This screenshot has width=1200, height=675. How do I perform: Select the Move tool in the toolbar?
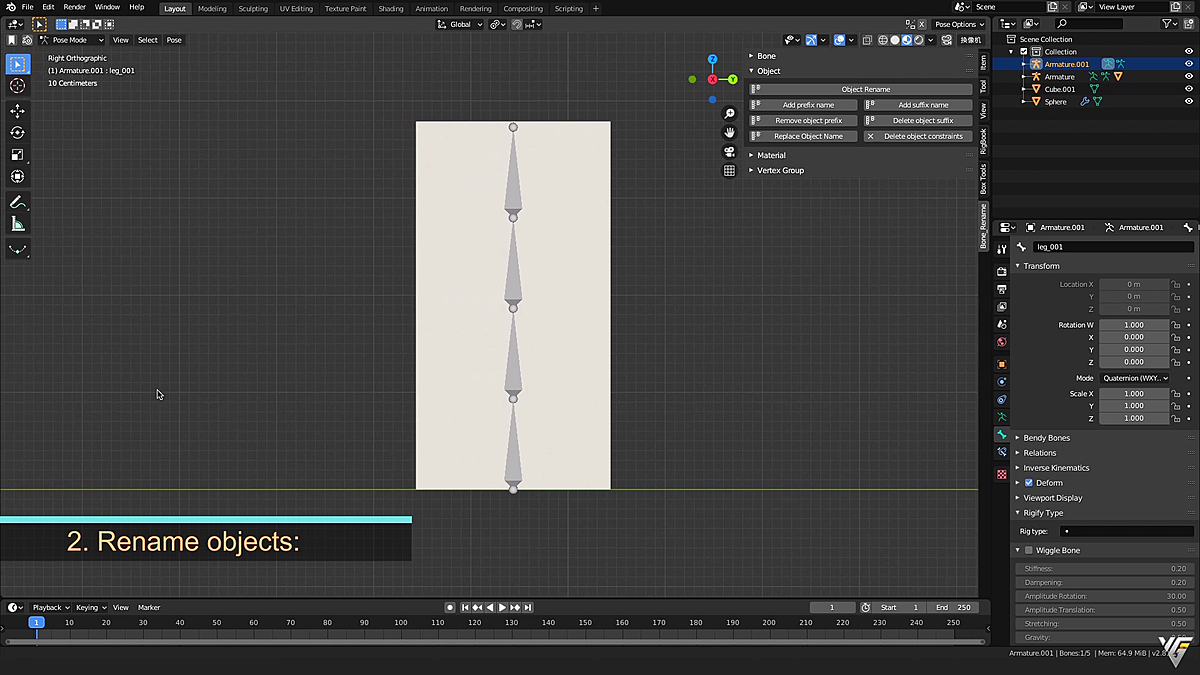16,111
